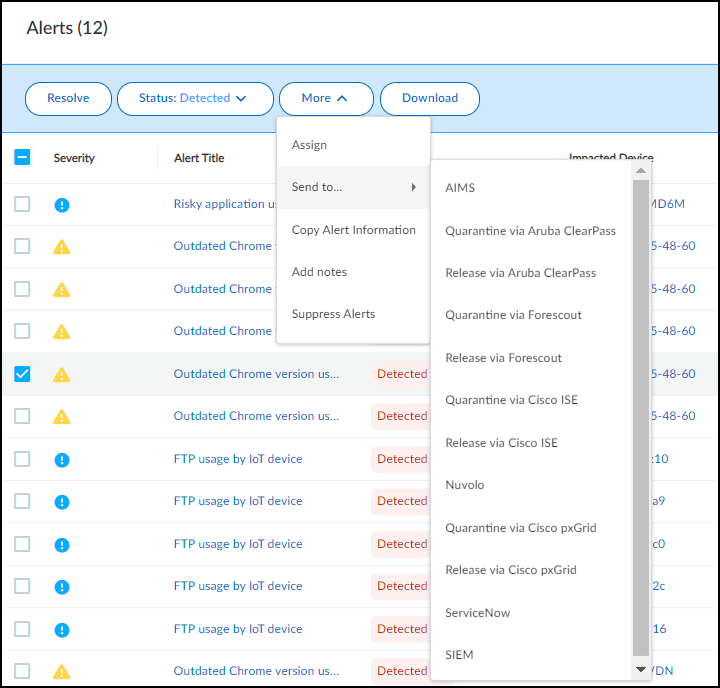The image size is (720, 688).
Task: Click the Send to submenu arrow icon
Action: (x=414, y=188)
